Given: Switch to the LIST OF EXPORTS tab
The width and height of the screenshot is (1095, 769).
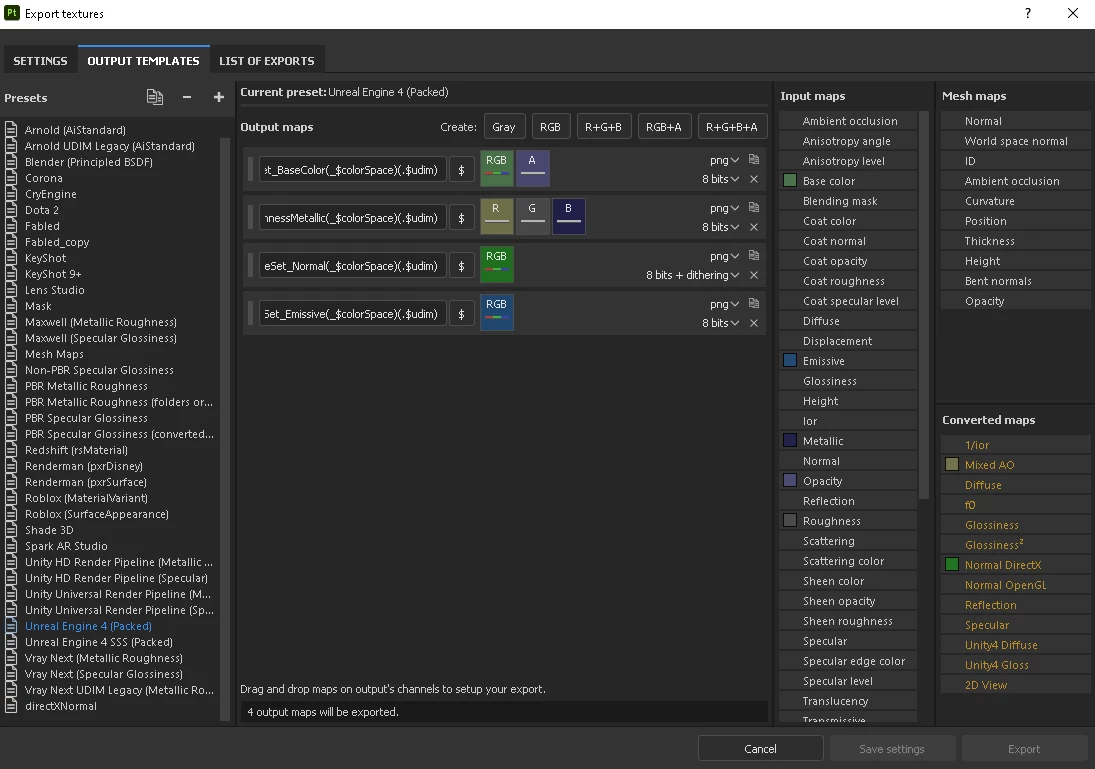Looking at the screenshot, I should pyautogui.click(x=267, y=61).
